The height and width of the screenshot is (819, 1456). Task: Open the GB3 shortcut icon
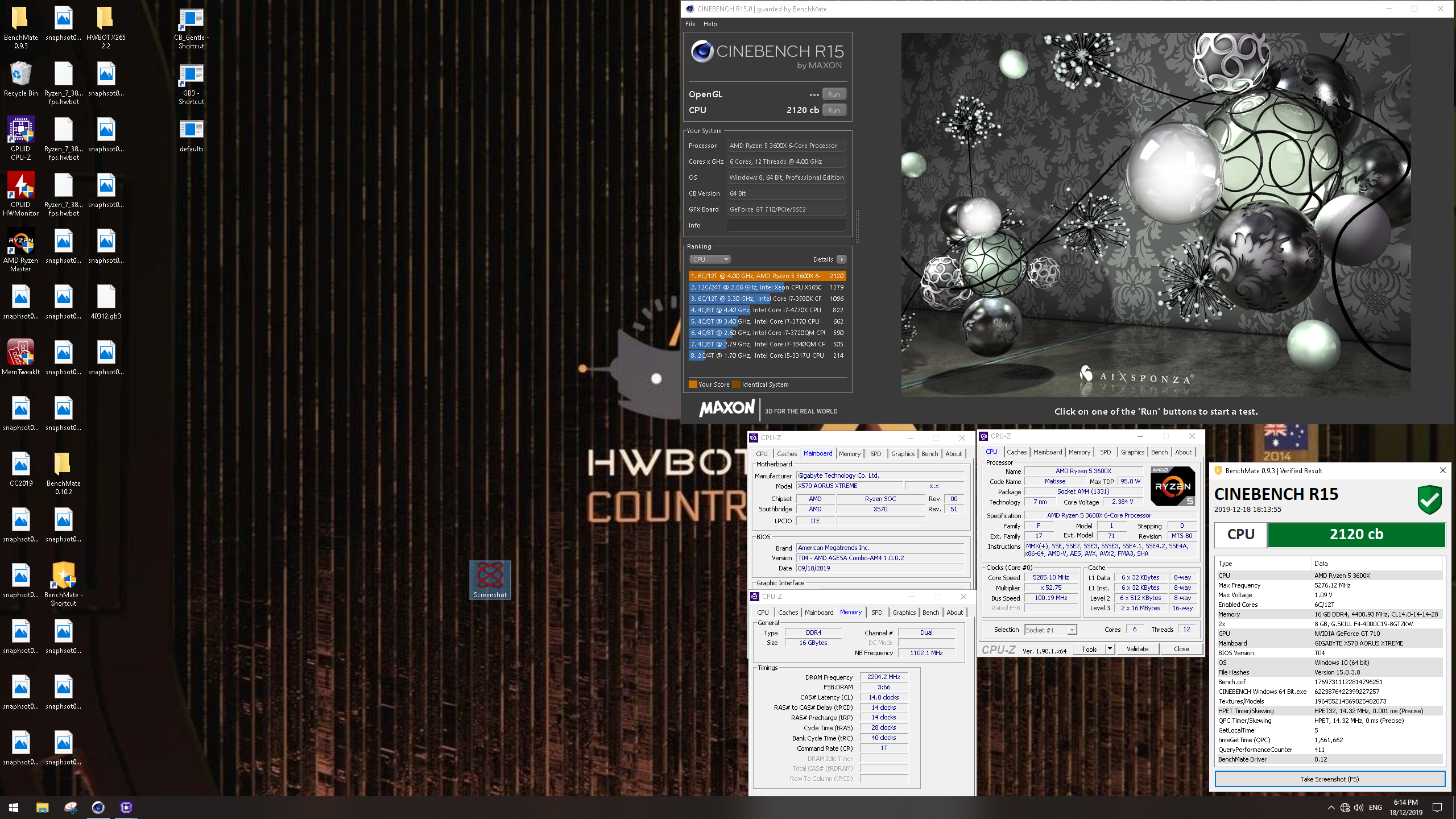click(x=191, y=83)
